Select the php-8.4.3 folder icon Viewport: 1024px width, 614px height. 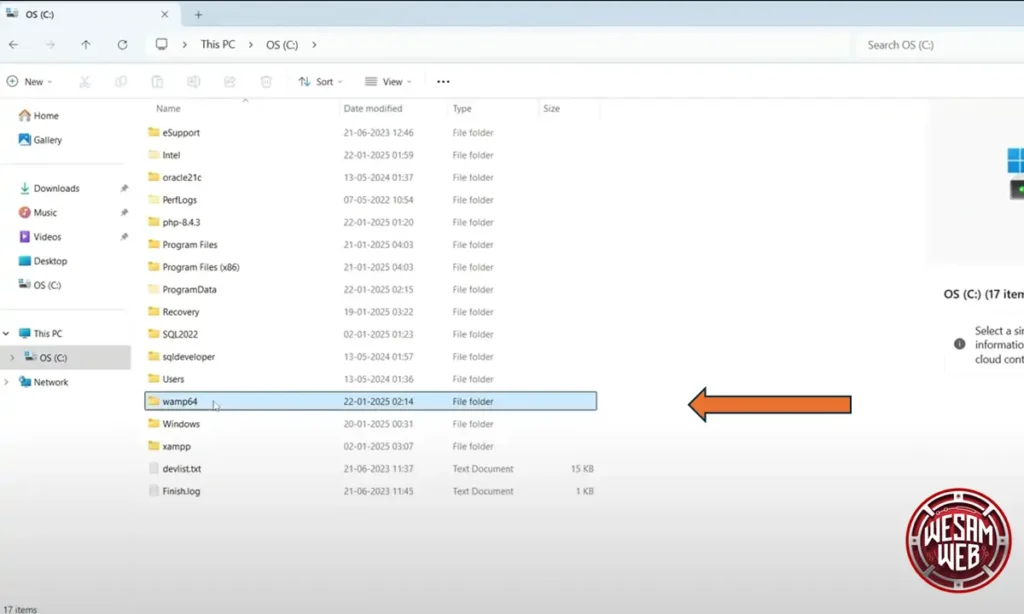point(153,222)
